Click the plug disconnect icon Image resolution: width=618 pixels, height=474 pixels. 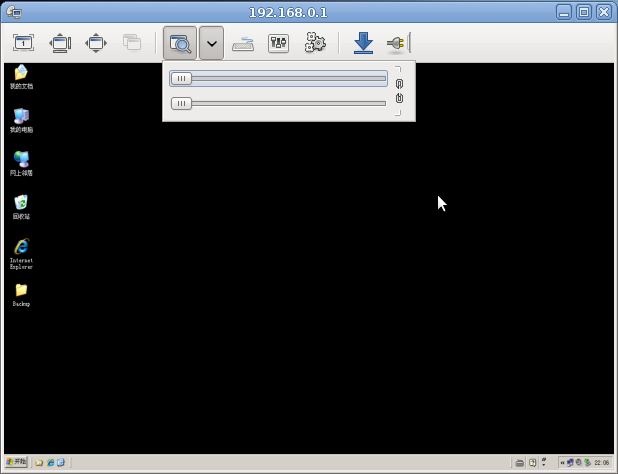coord(396,43)
